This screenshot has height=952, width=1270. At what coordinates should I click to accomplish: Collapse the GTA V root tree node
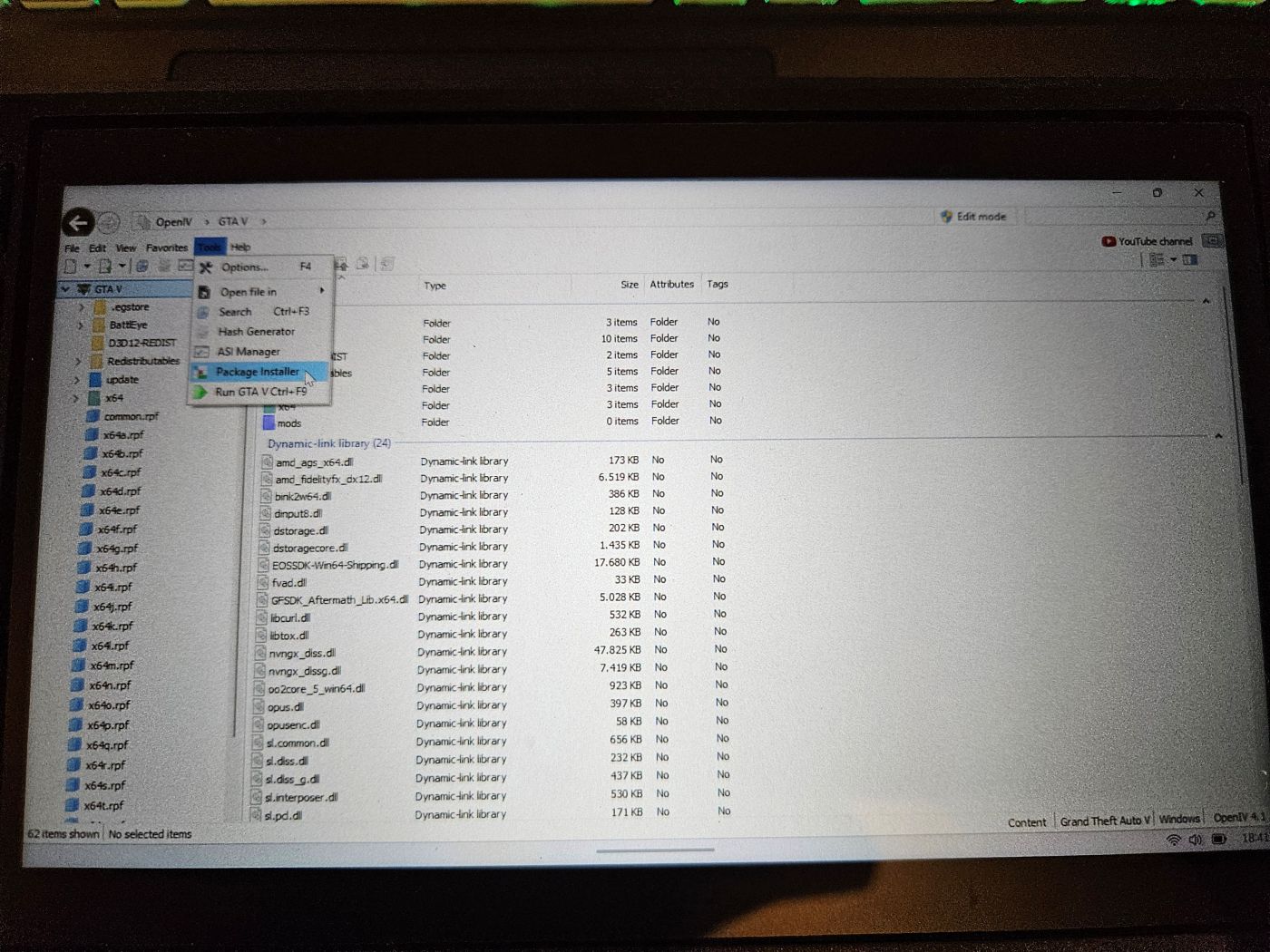coord(65,289)
